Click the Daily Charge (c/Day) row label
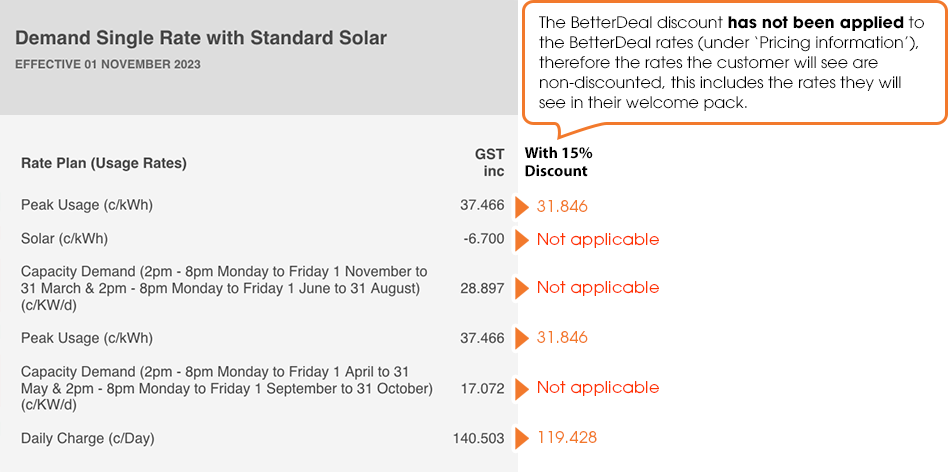The height and width of the screenshot is (472, 948). [x=88, y=439]
